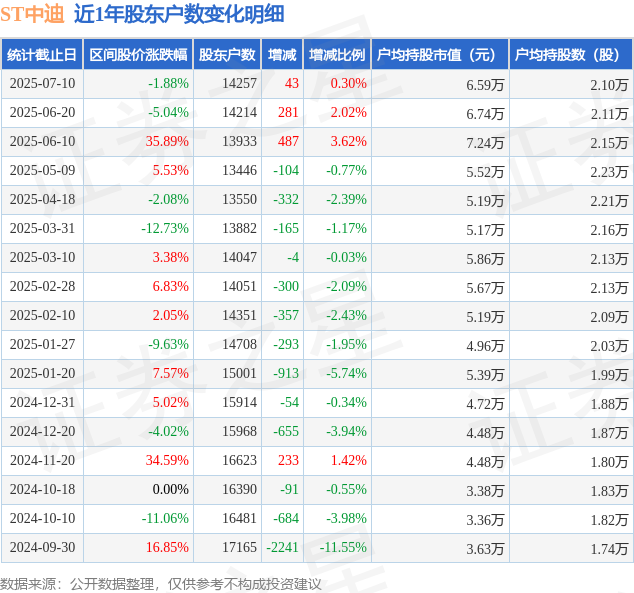Click the change ratio 3.62%
The image size is (634, 593).
click(x=349, y=141)
